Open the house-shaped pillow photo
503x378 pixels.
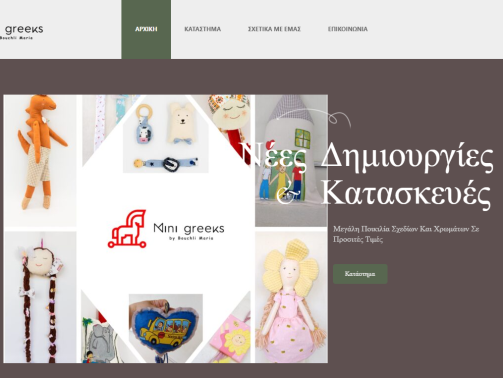(291, 161)
